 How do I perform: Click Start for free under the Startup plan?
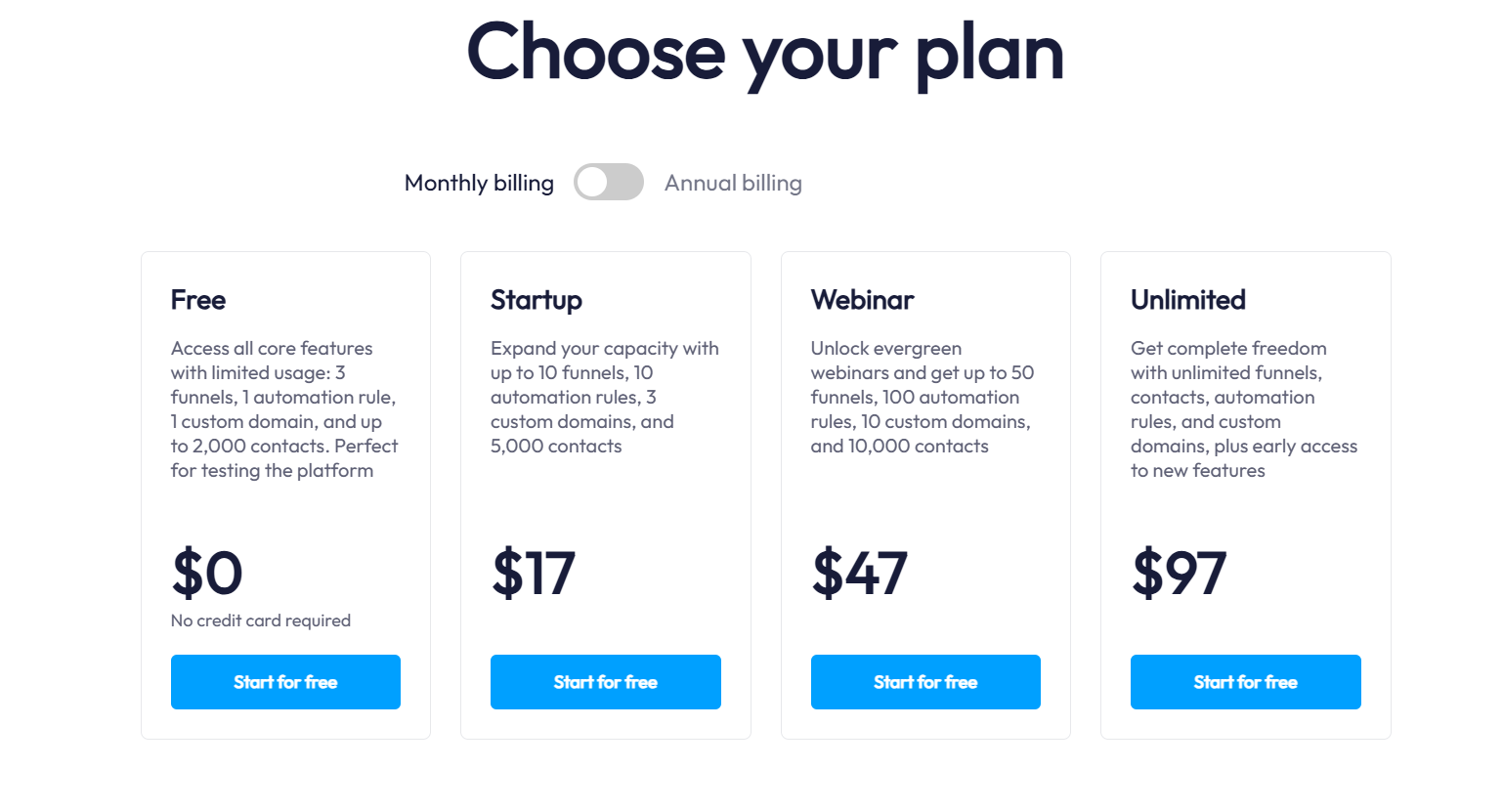(x=605, y=681)
